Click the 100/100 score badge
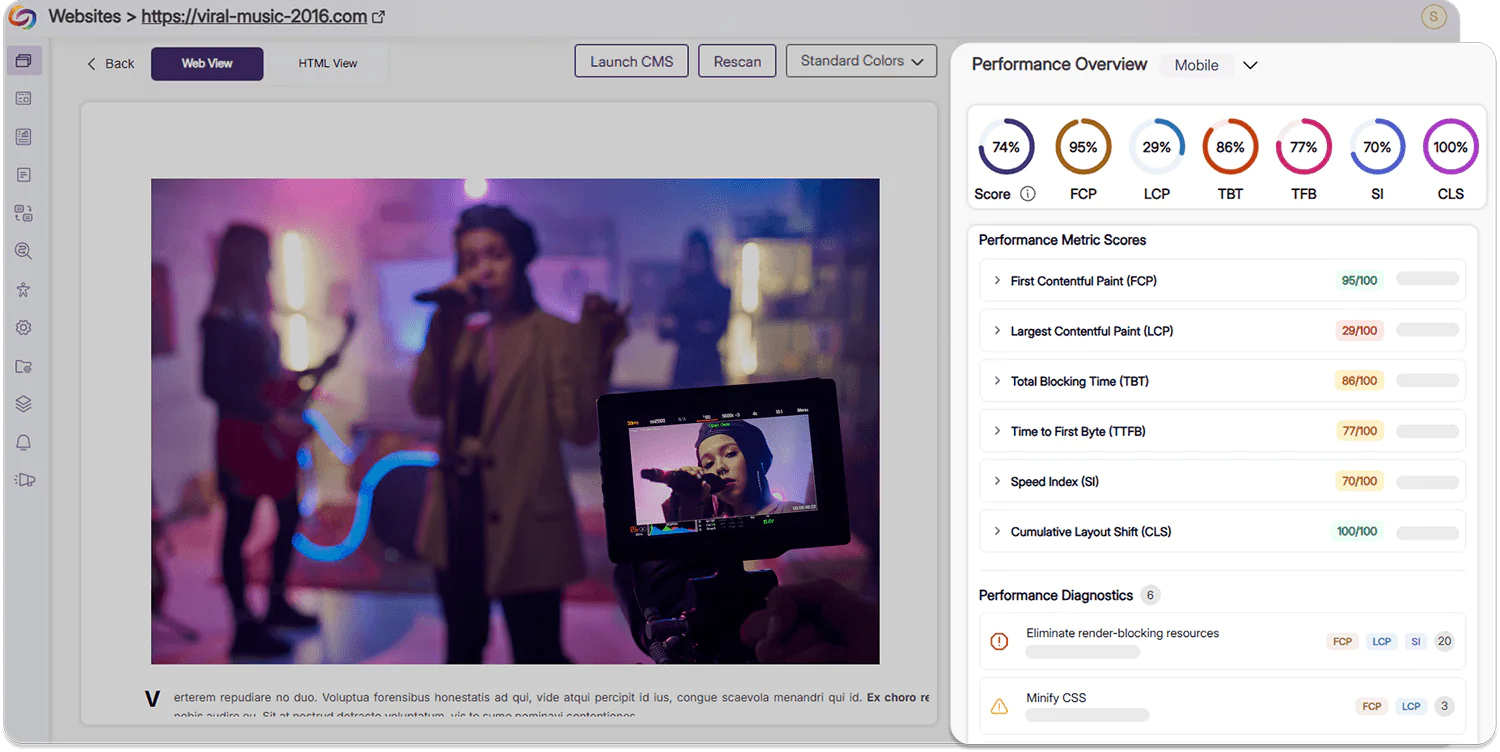1500x752 pixels. pyautogui.click(x=1357, y=531)
